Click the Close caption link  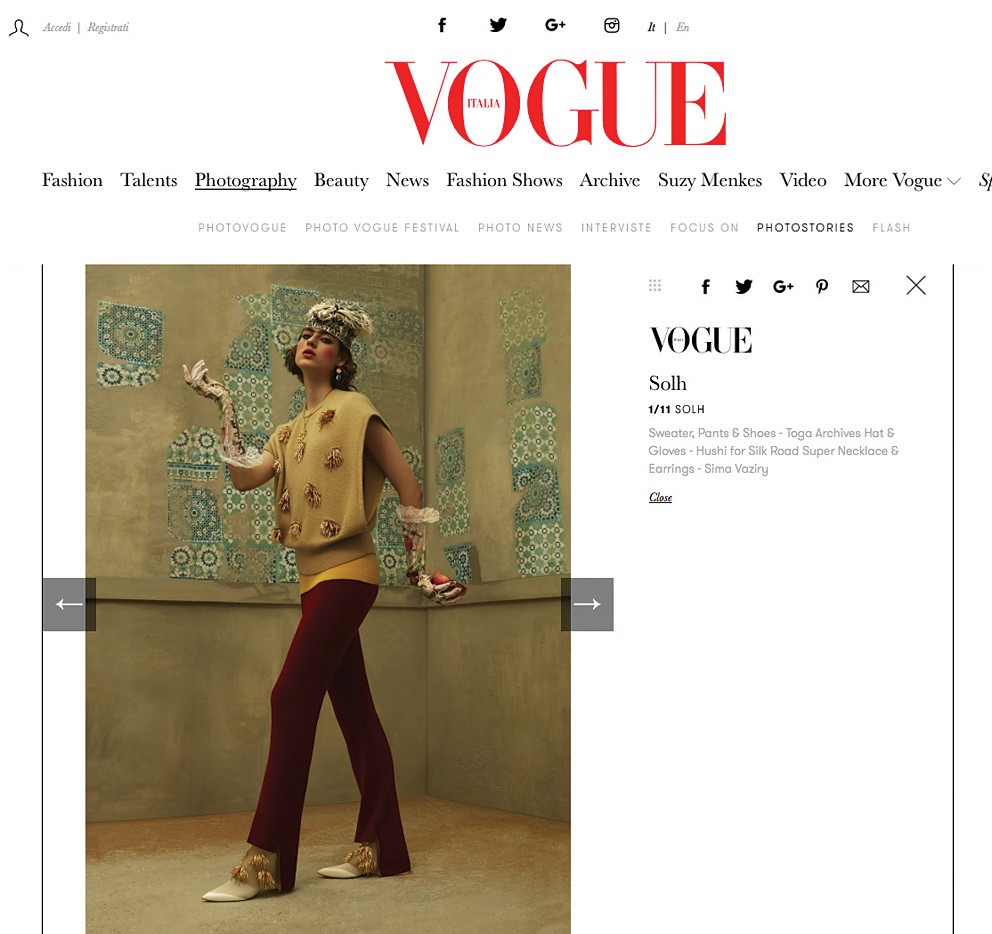660,497
